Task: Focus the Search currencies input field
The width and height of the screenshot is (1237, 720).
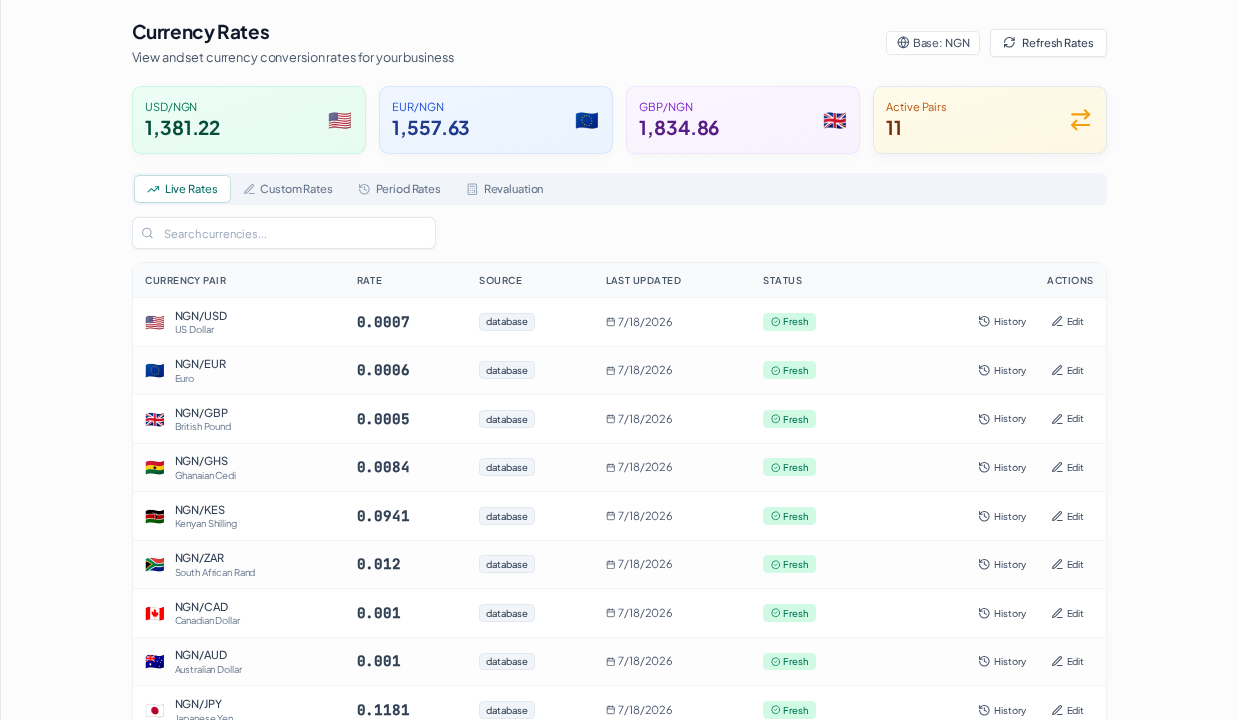Action: [284, 233]
